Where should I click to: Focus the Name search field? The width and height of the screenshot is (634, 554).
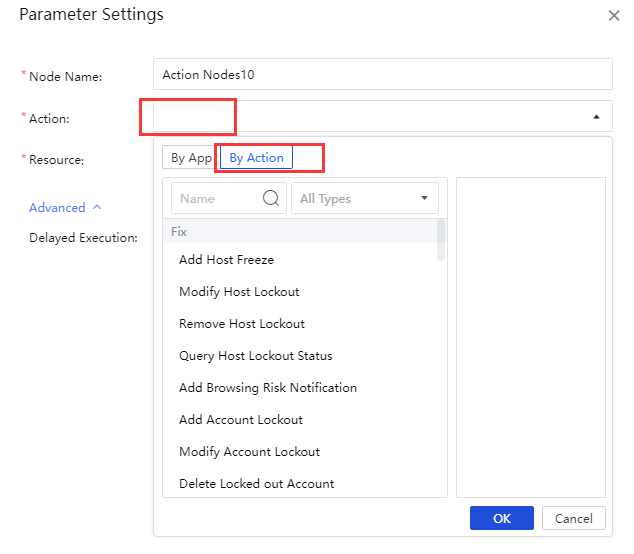[216, 198]
